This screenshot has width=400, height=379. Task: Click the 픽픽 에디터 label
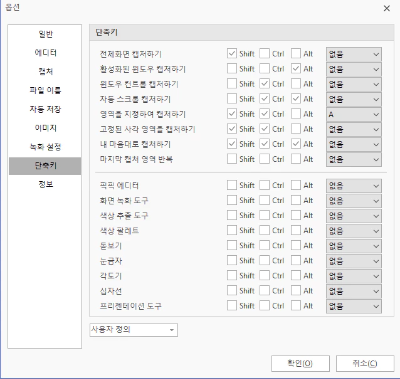coord(119,185)
